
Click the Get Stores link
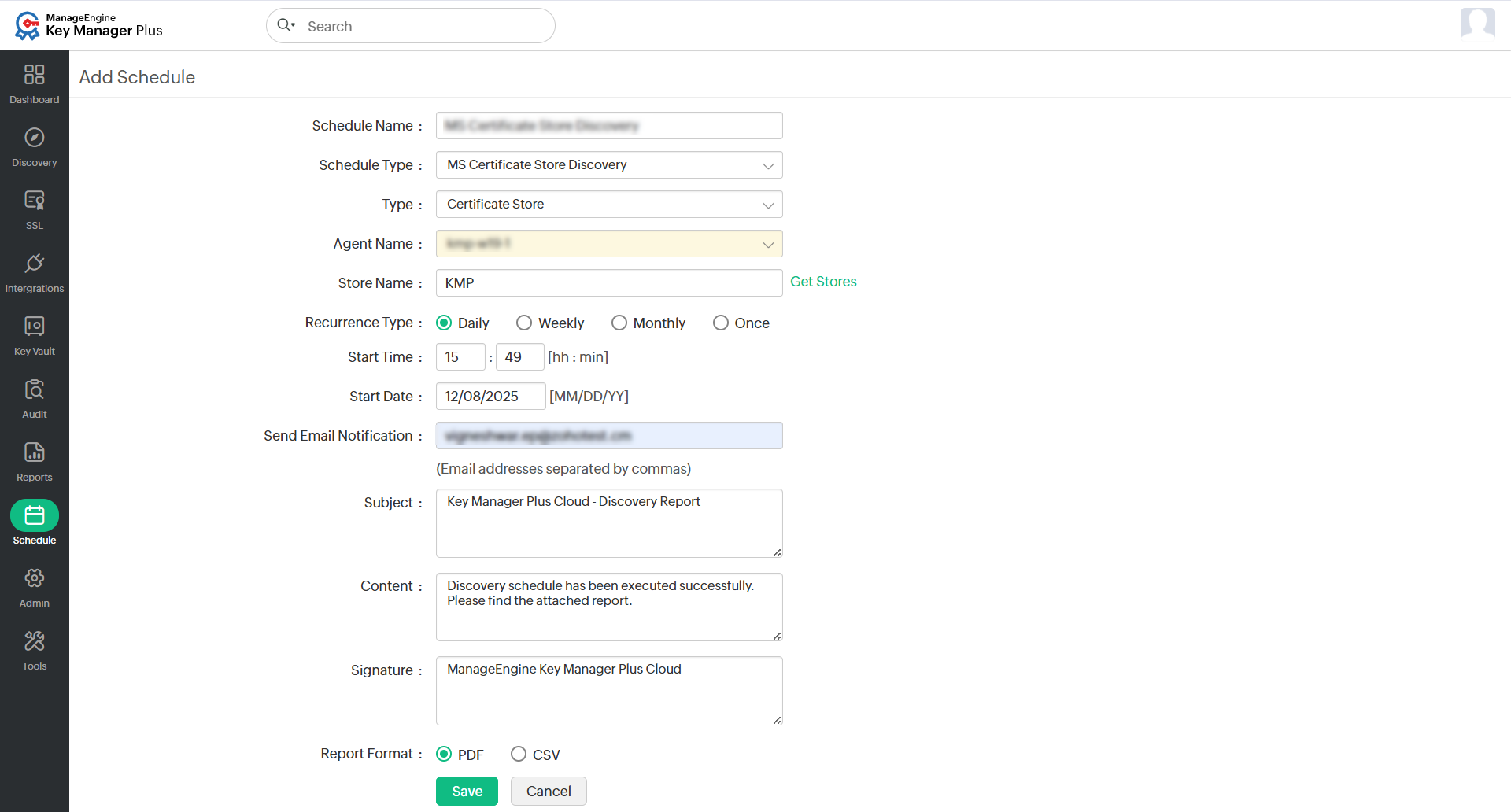(823, 282)
